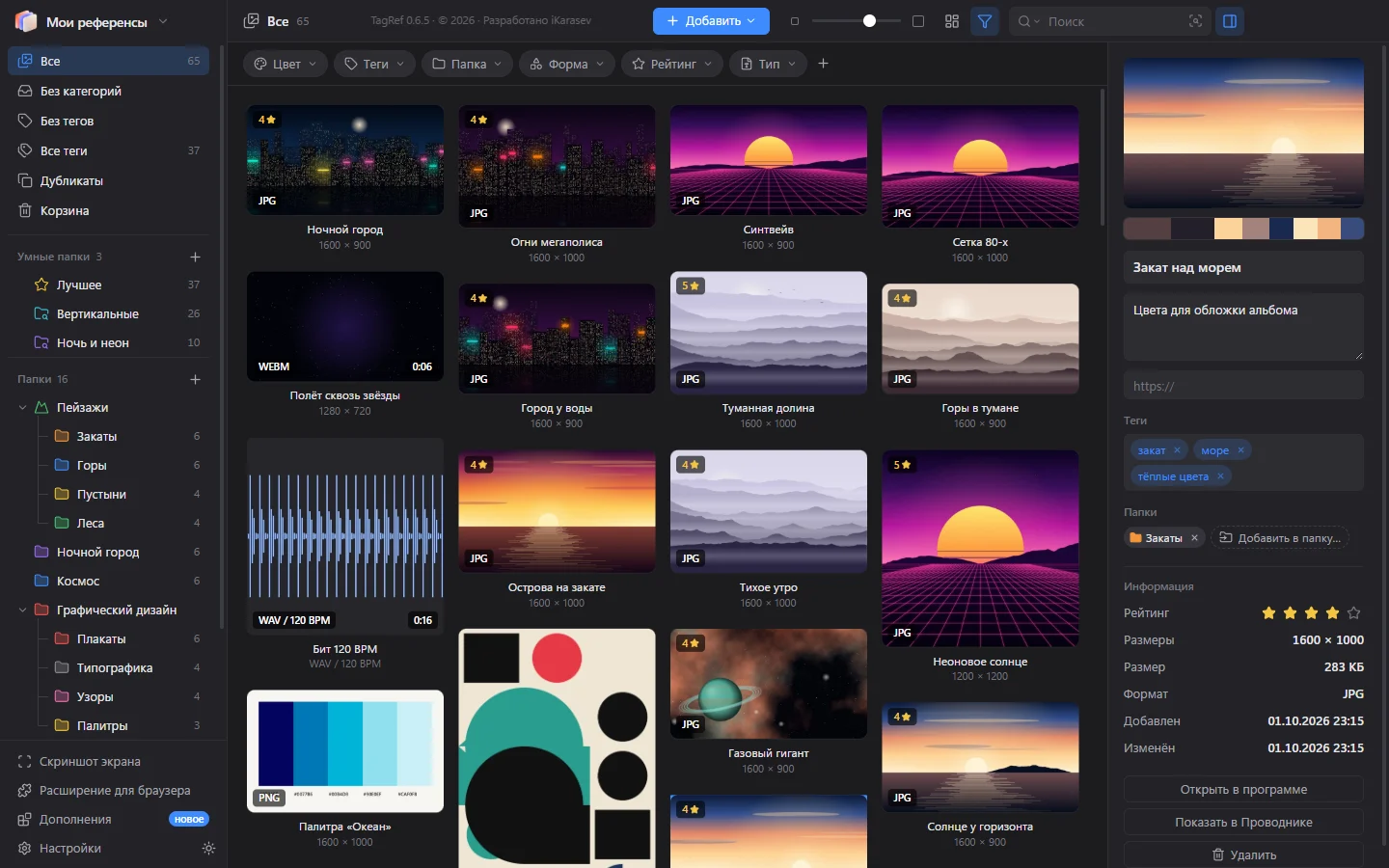Select Без тегов in sidebar
This screenshot has width=1389, height=868.
[x=108, y=121]
